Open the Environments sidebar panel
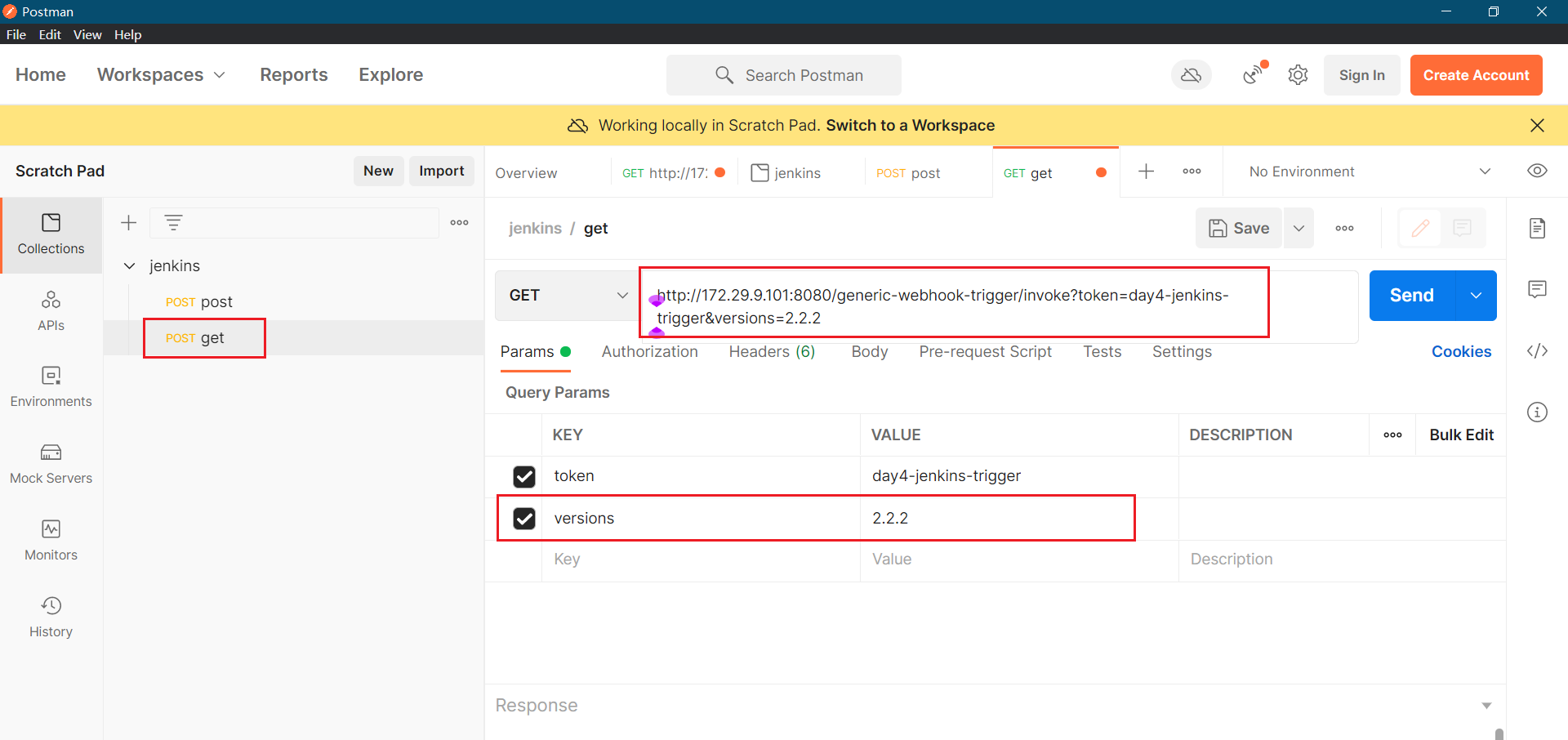Screen dimensions: 1568x740 [x=51, y=387]
